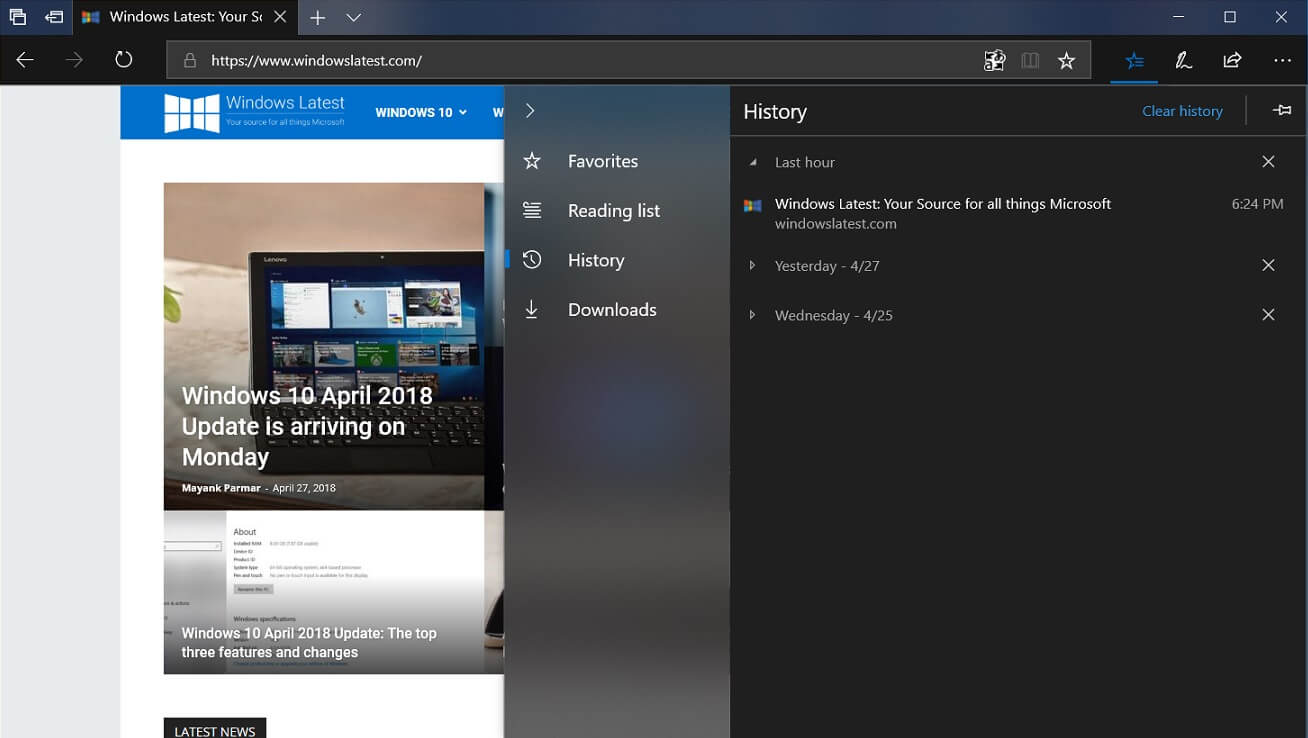The height and width of the screenshot is (738, 1308).
Task: Pin the History pane open
Action: click(x=1282, y=111)
